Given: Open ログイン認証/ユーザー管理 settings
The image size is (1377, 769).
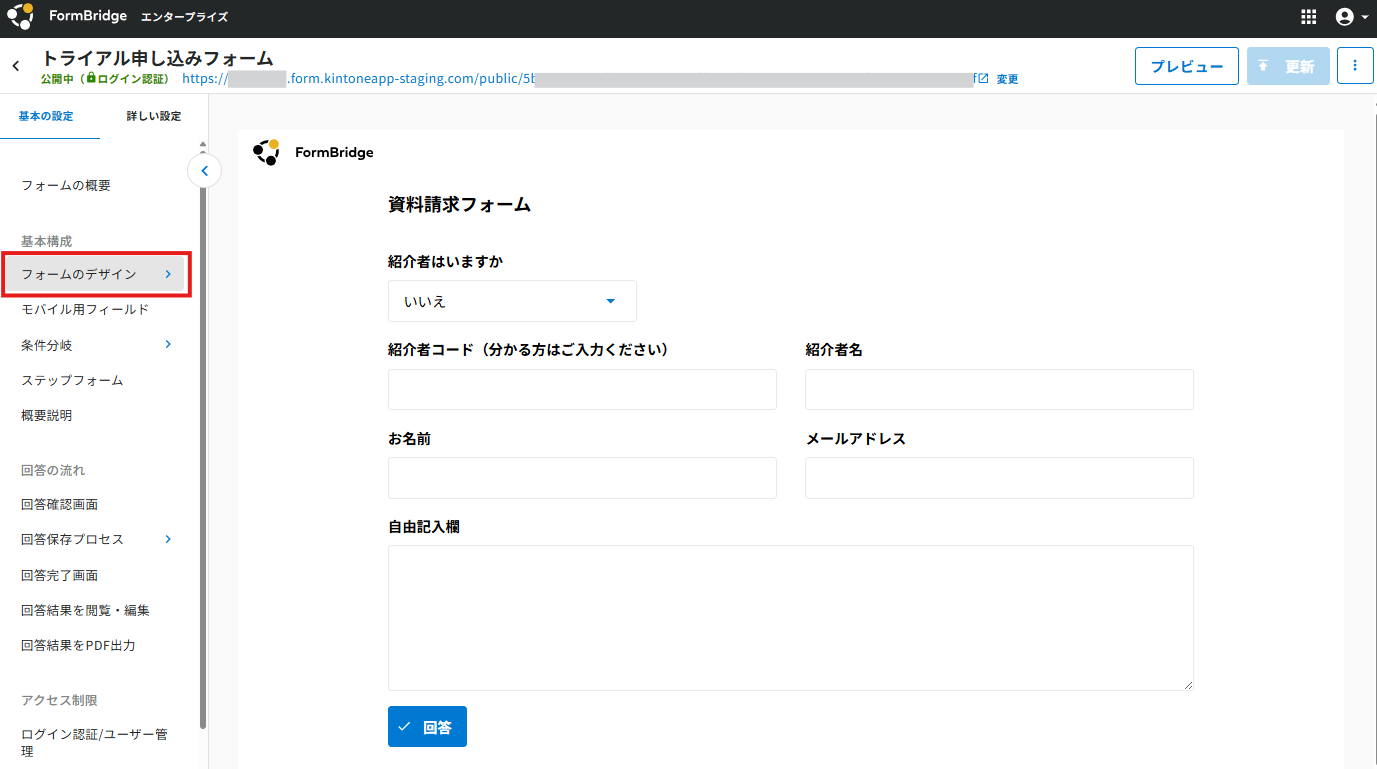Looking at the screenshot, I should tap(96, 743).
